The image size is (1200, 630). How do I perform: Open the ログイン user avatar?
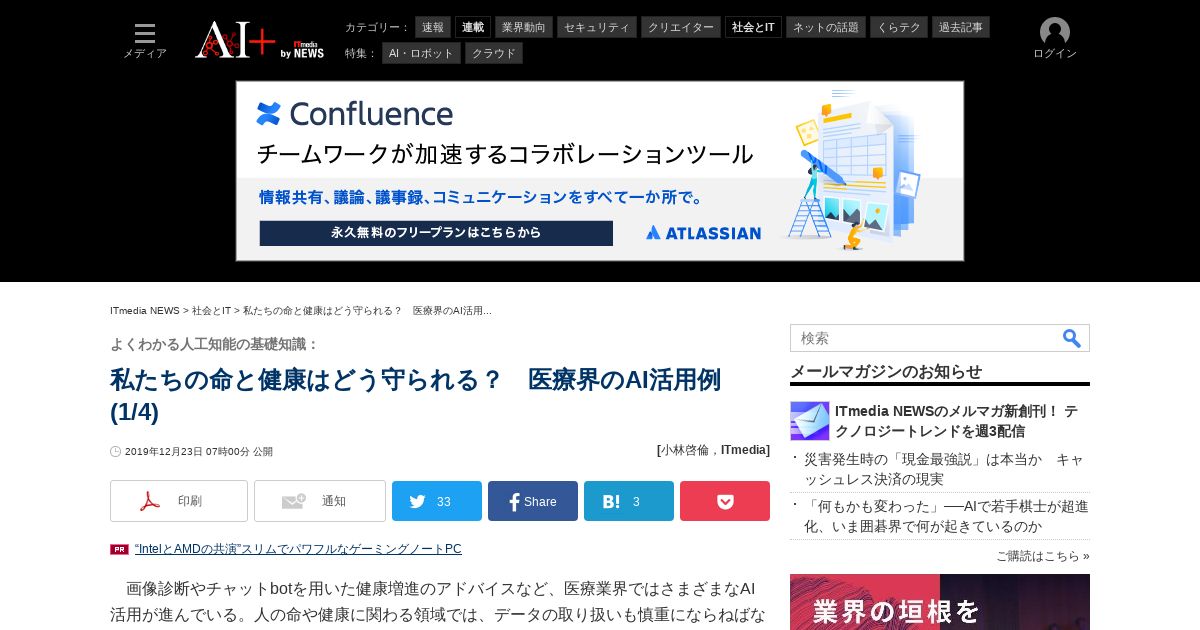(x=1055, y=39)
